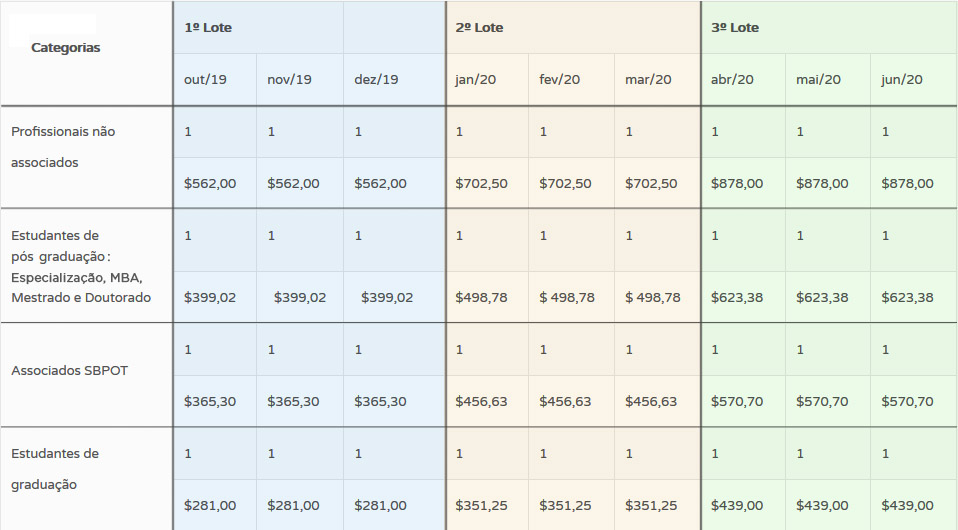Select the 1º Lote header cell
This screenshot has width=958, height=530.
pyautogui.click(x=208, y=28)
